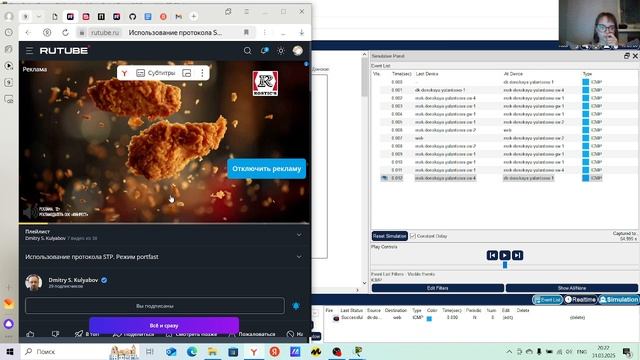Viewport: 640px width, 360px height.
Task: Click the Dmitry S. Kulyabov channel name
Action: coord(73,280)
